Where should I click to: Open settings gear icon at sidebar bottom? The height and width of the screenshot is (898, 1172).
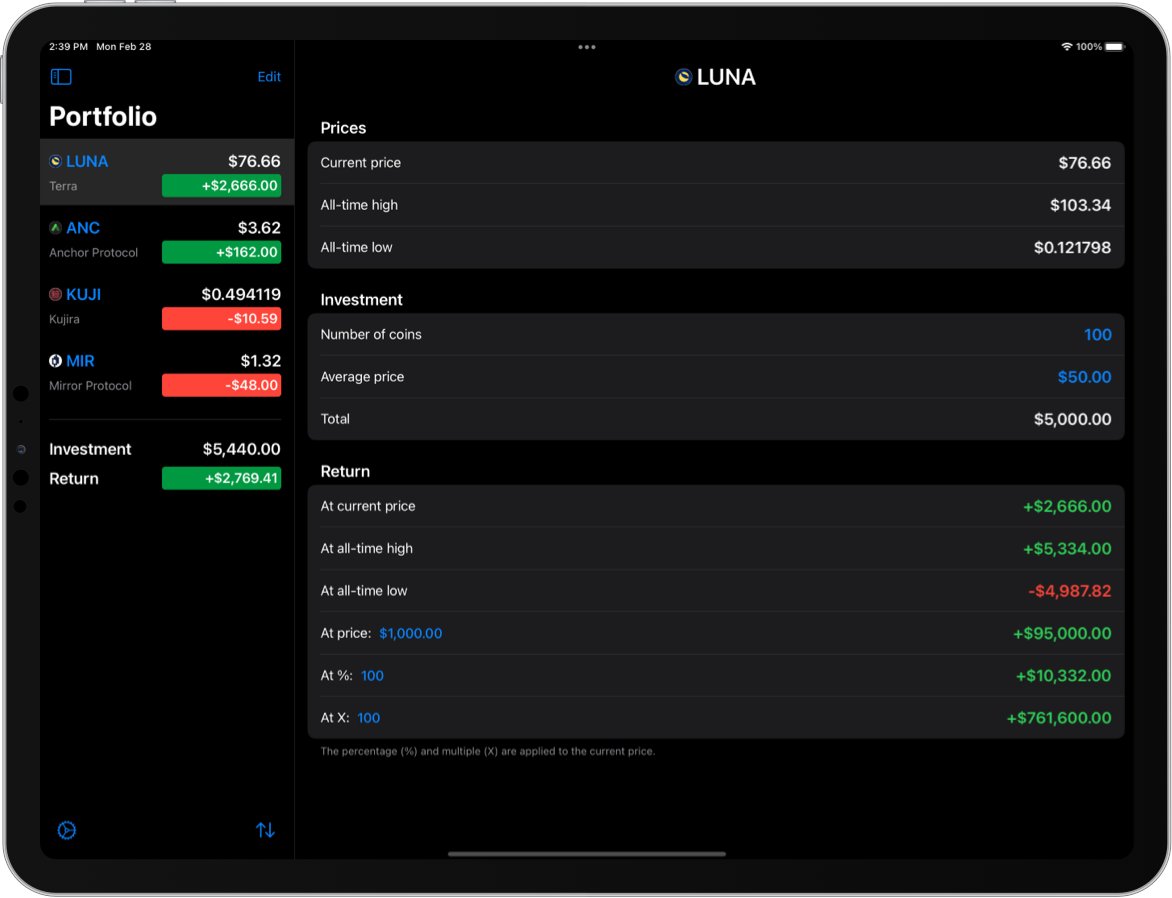click(67, 830)
